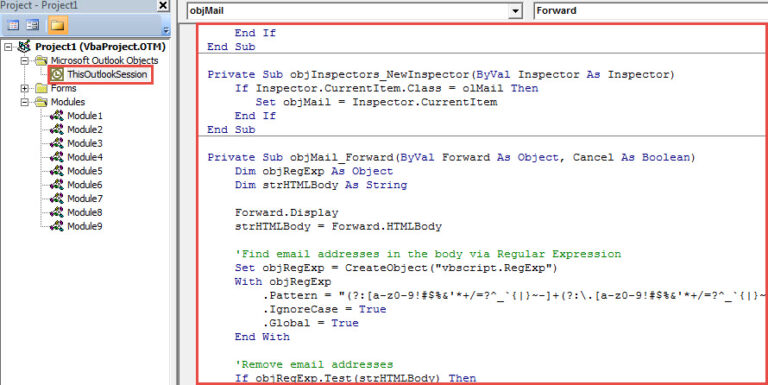Open the Forward procedure combo box
Screen dimensions: 768x385
650,11
